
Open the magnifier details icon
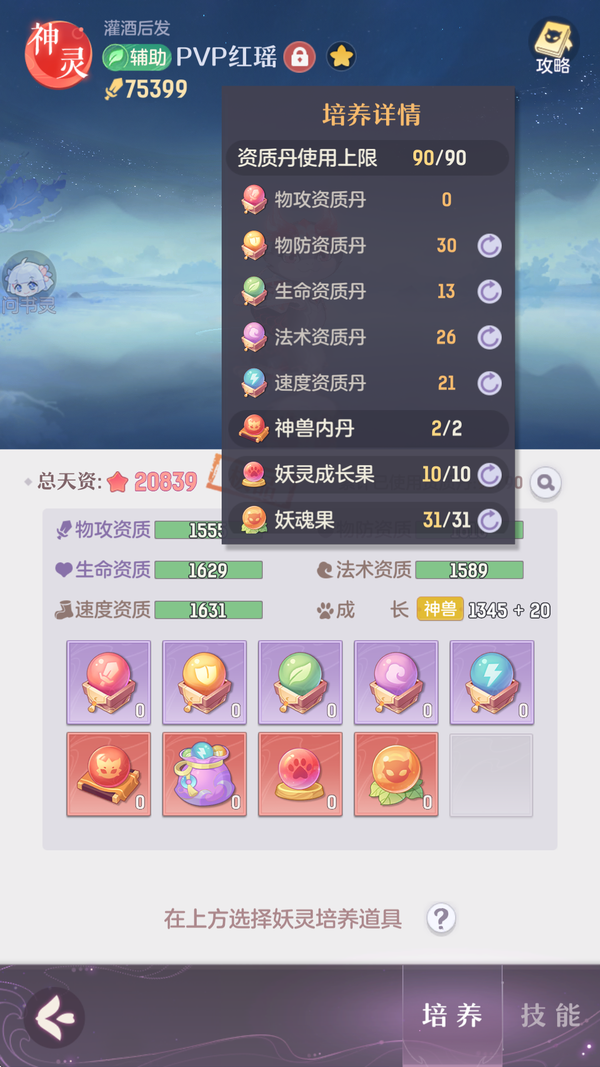tap(546, 483)
